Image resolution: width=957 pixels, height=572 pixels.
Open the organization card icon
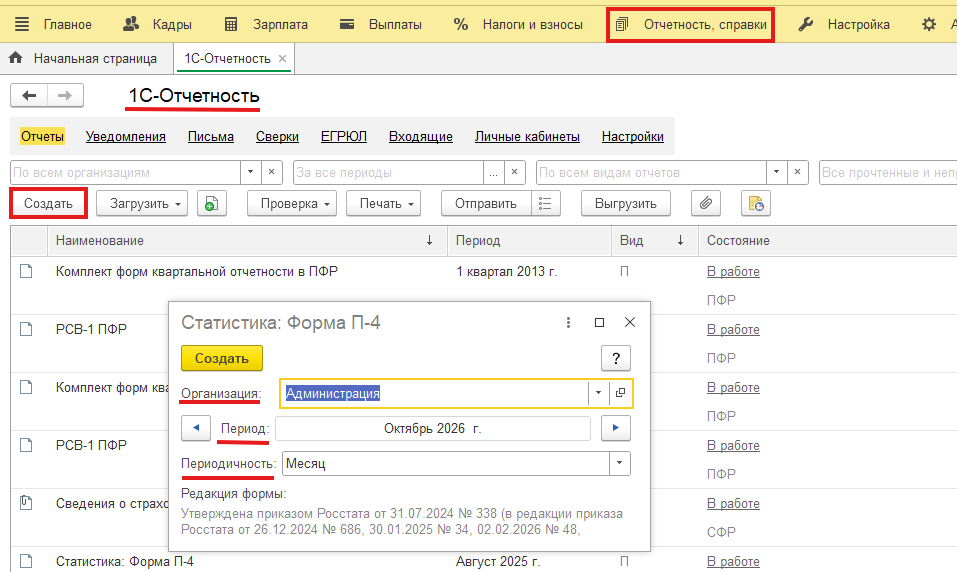point(620,393)
